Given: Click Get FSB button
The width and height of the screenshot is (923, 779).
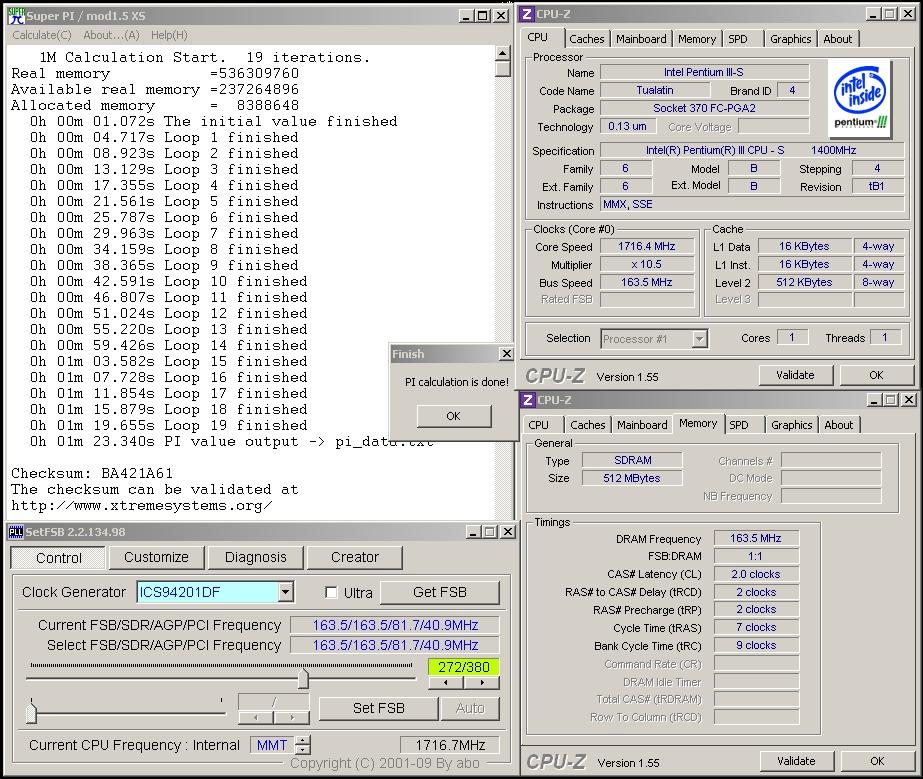Looking at the screenshot, I should (440, 592).
